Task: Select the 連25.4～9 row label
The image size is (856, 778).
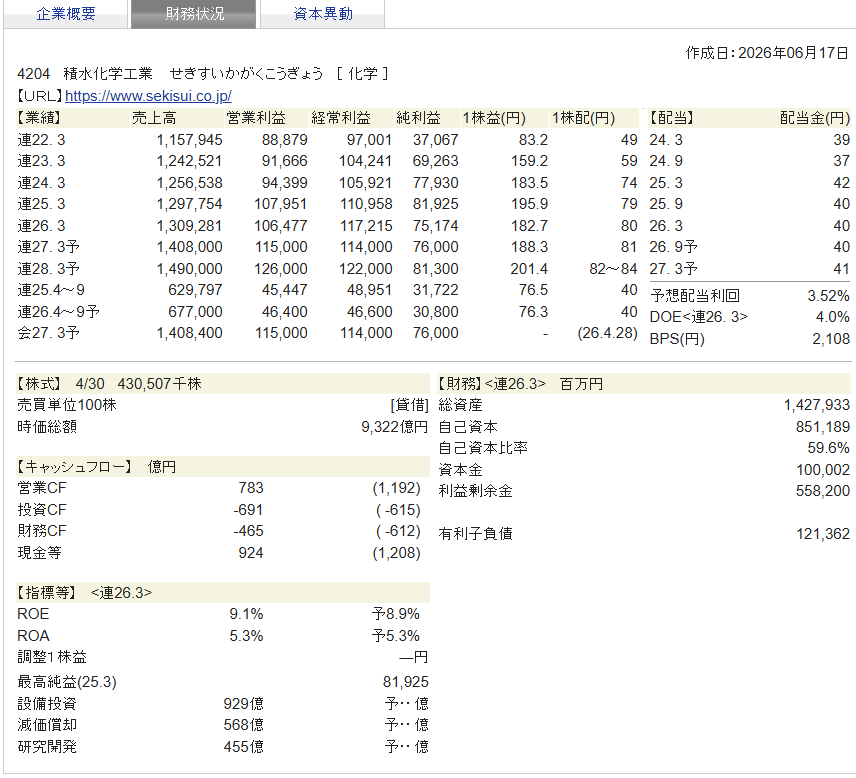Action: click(51, 290)
